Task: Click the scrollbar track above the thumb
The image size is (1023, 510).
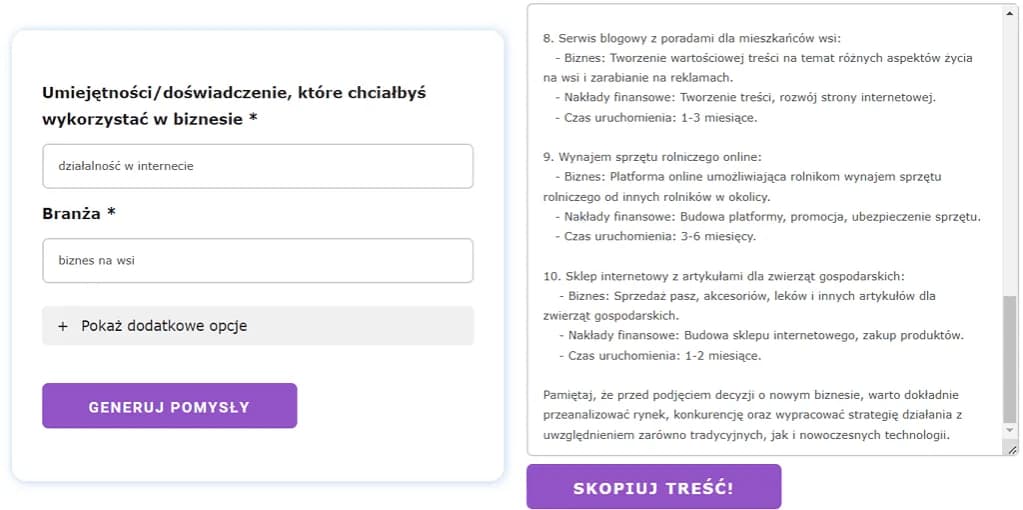Action: pyautogui.click(x=1009, y=150)
